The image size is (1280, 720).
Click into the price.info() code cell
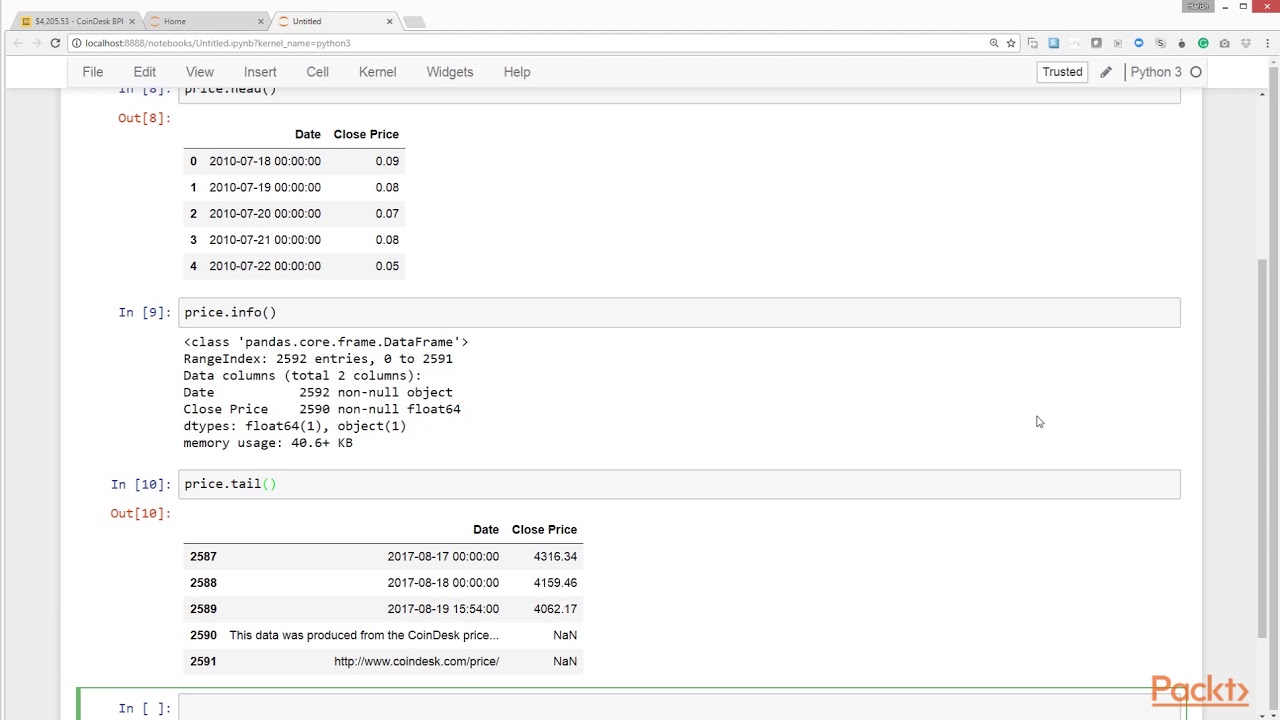(679, 313)
